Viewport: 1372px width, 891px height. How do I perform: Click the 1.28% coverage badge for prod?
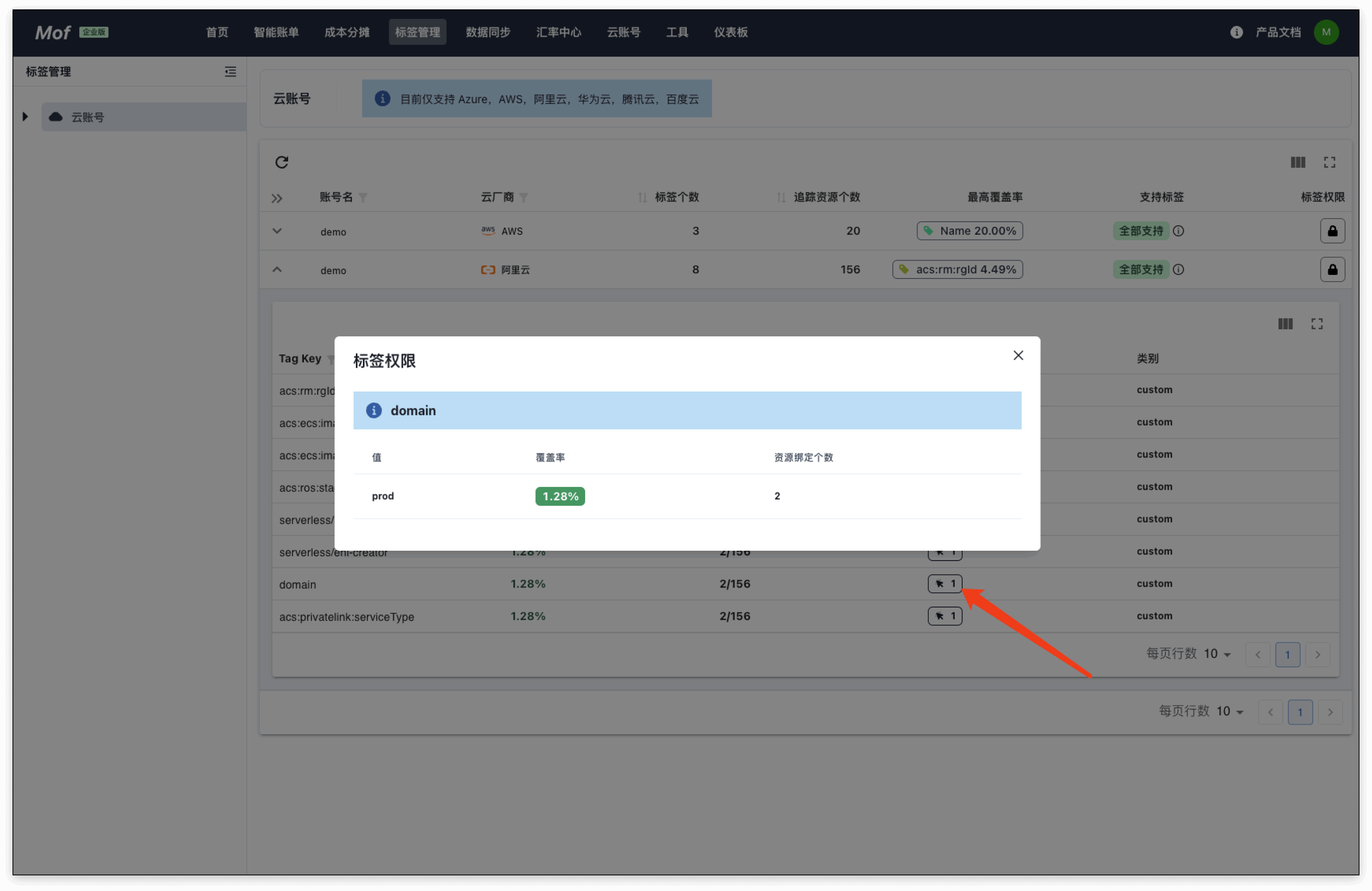560,496
